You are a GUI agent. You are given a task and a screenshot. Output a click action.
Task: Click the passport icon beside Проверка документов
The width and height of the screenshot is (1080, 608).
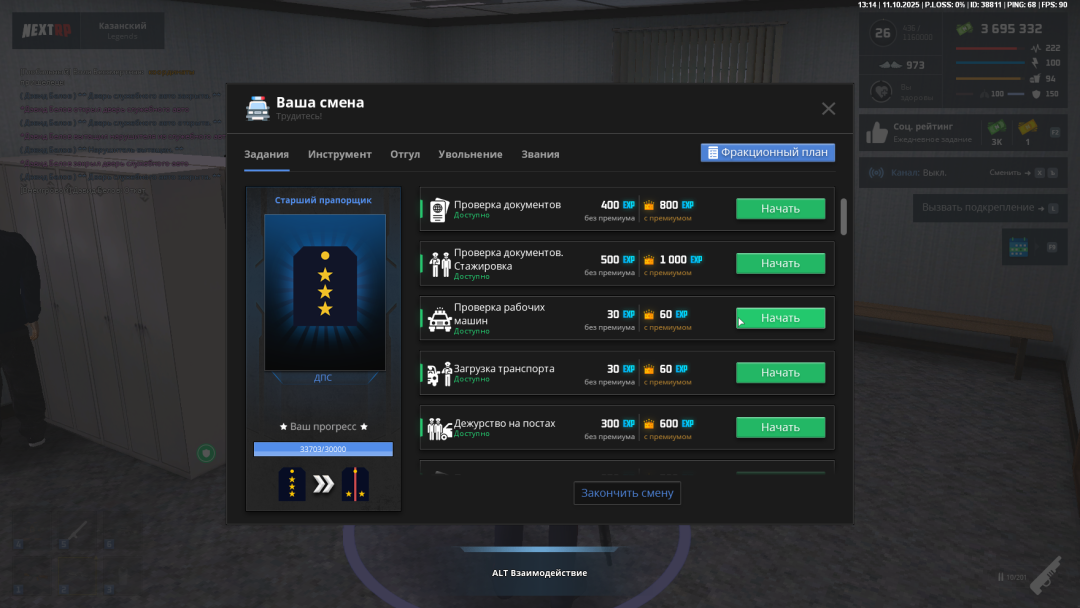click(x=438, y=210)
